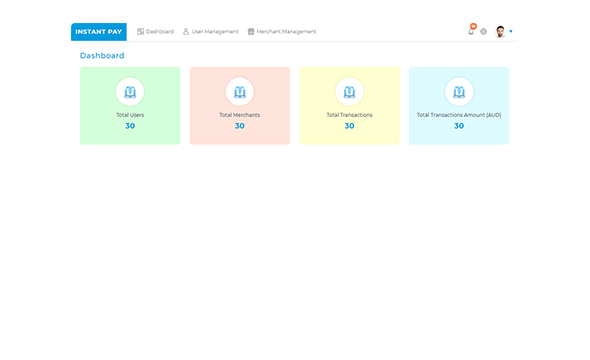Expand the profile dropdown arrow
Viewport: 590px width, 360px height.
[511, 32]
